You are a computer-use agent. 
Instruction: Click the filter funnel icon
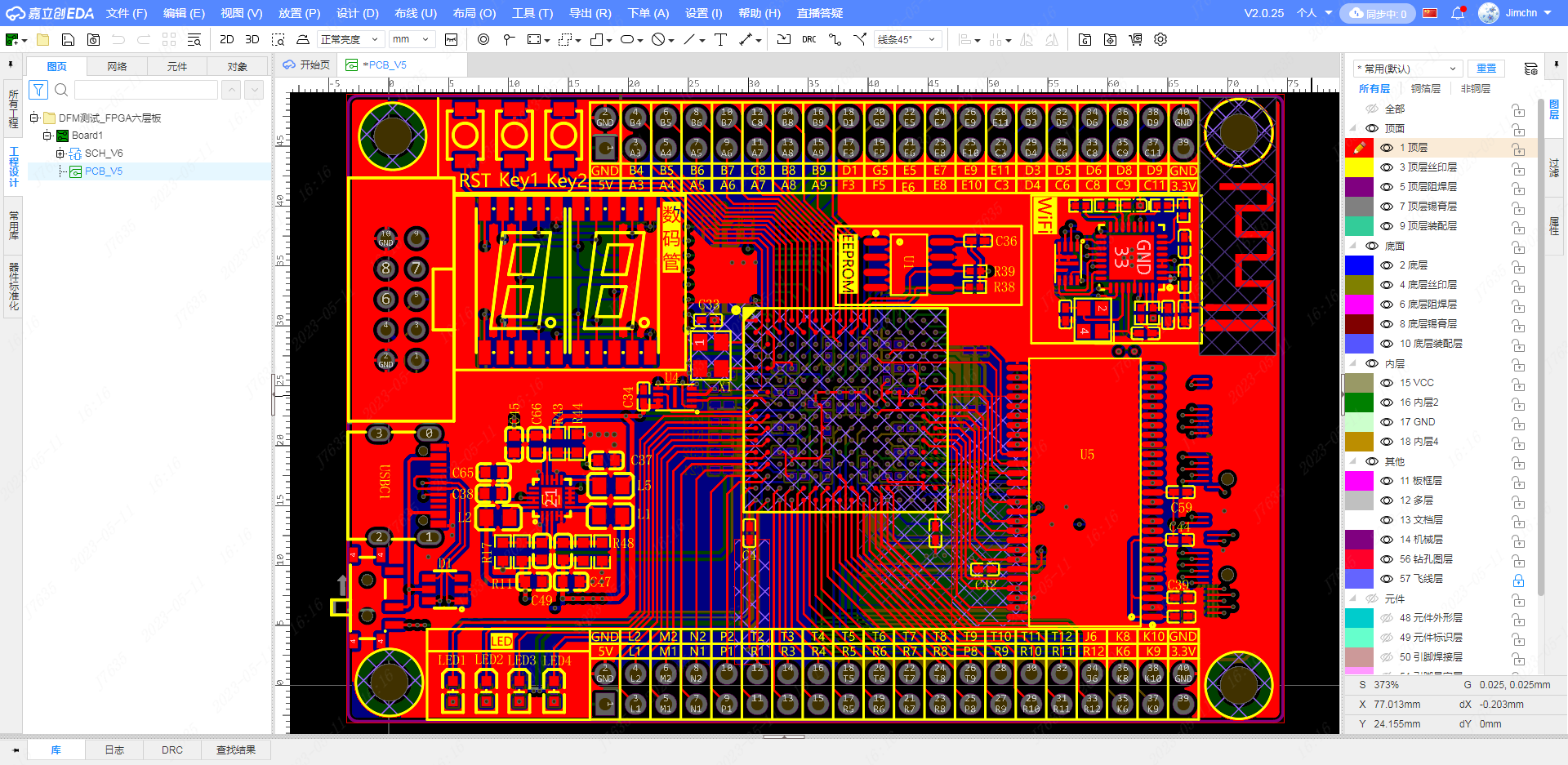point(38,90)
